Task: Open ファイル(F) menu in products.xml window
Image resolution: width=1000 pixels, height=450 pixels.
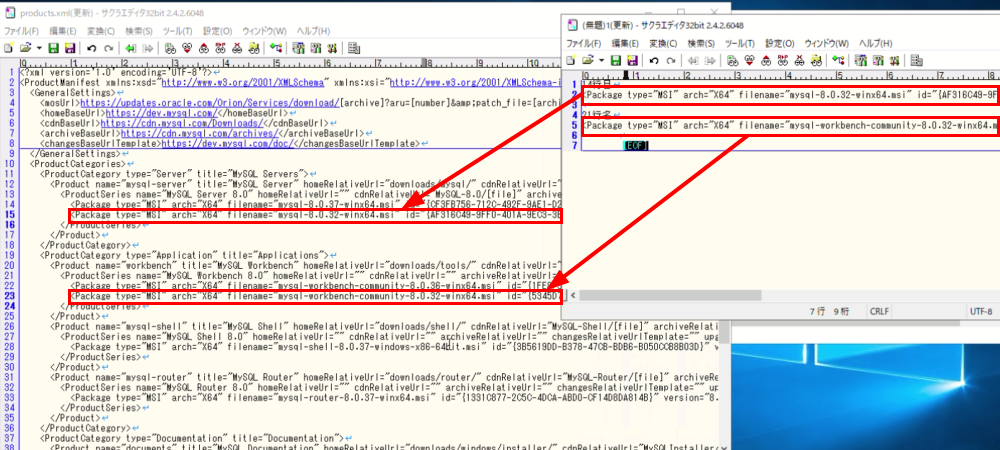Action: (x=22, y=31)
